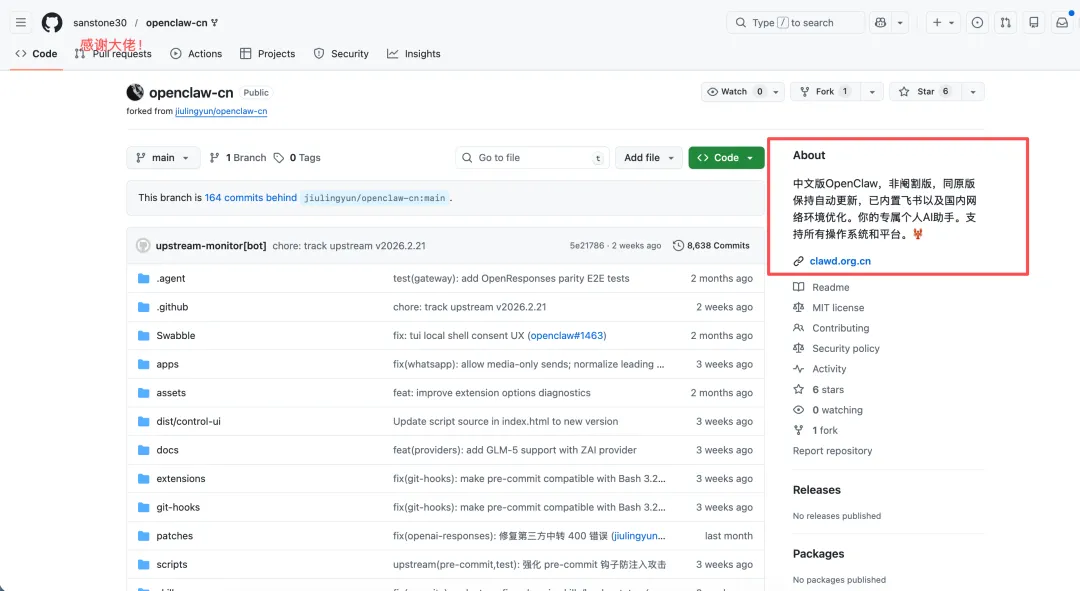The height and width of the screenshot is (591, 1080).
Task: Open the .agent folder
Action: click(171, 278)
